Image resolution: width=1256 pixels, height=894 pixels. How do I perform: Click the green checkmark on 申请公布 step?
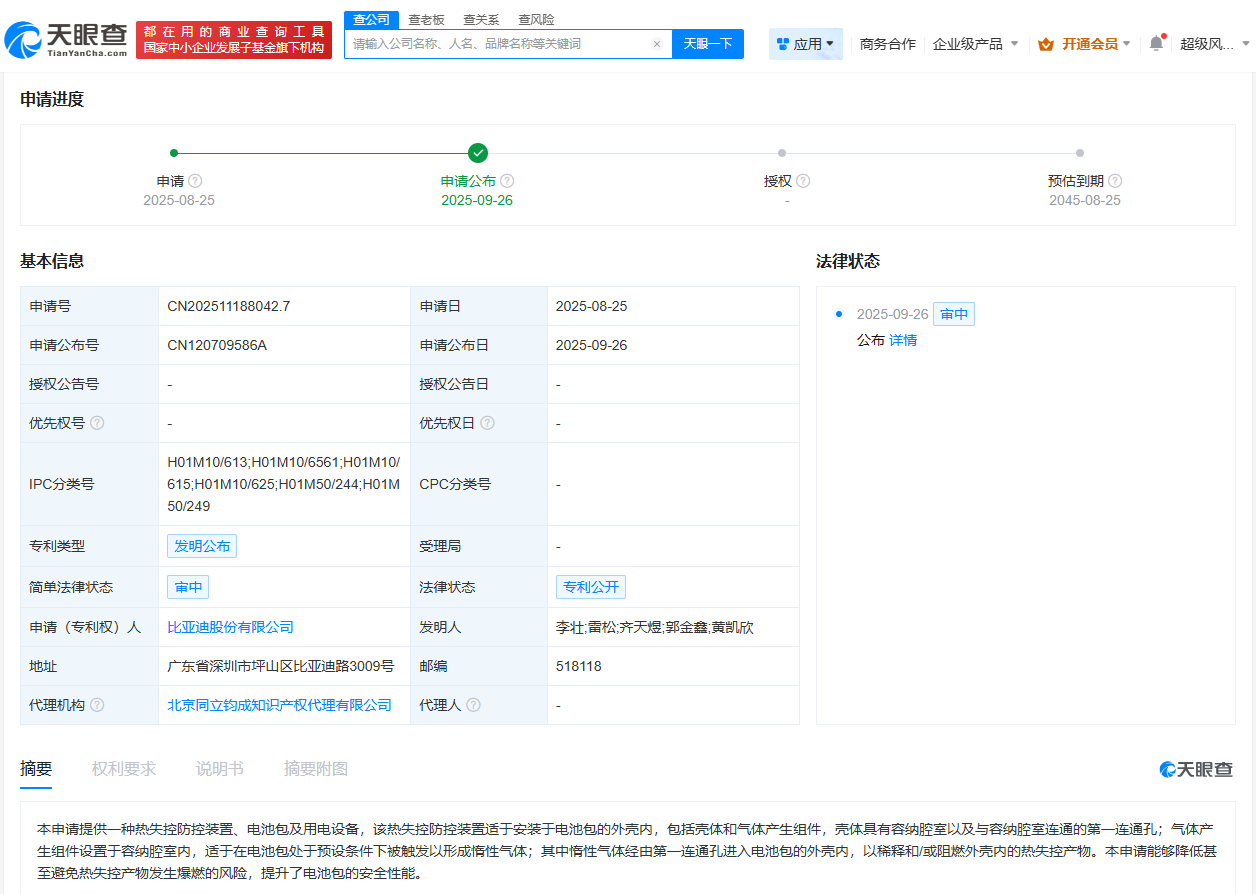point(478,153)
